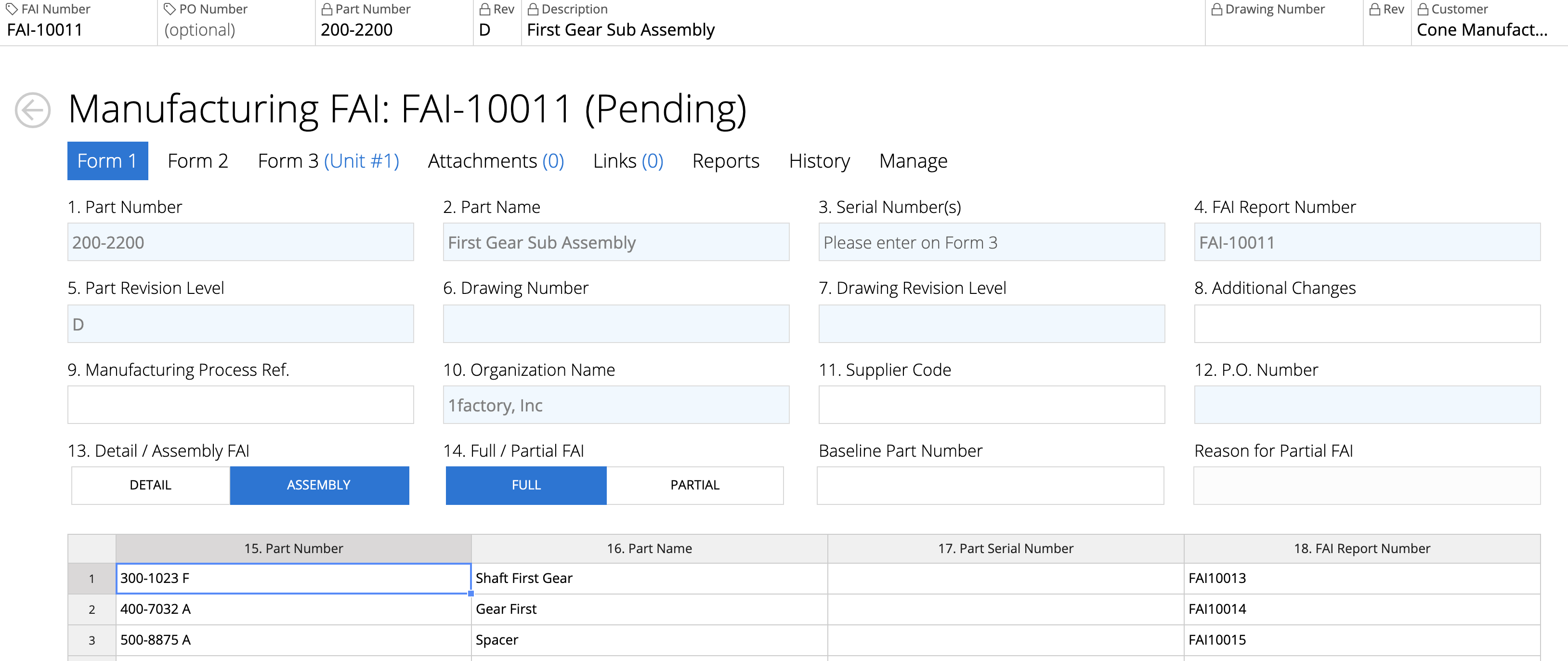1568x661 pixels.
Task: Choose the PARTIAL FAI option
Action: [x=694, y=485]
